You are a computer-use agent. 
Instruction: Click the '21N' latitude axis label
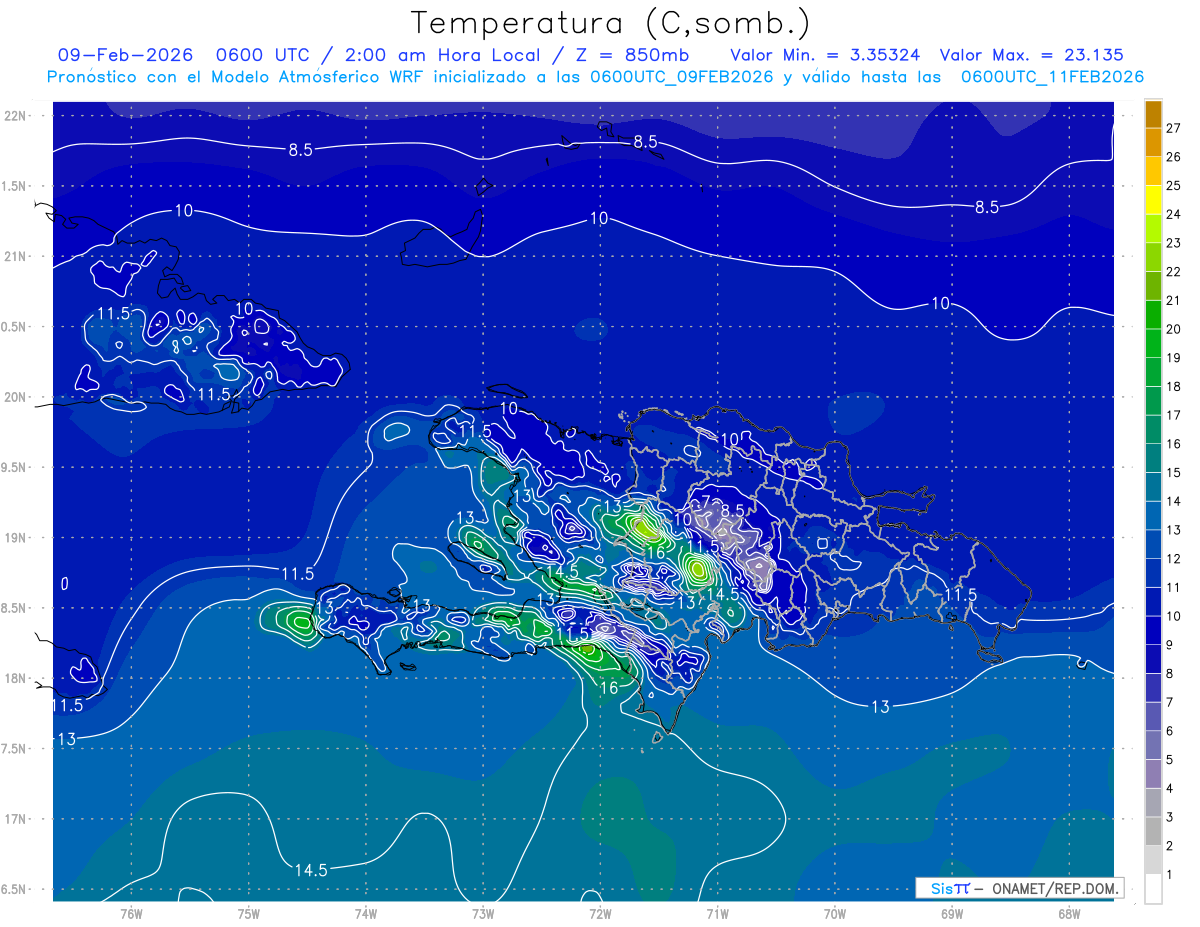[14, 256]
